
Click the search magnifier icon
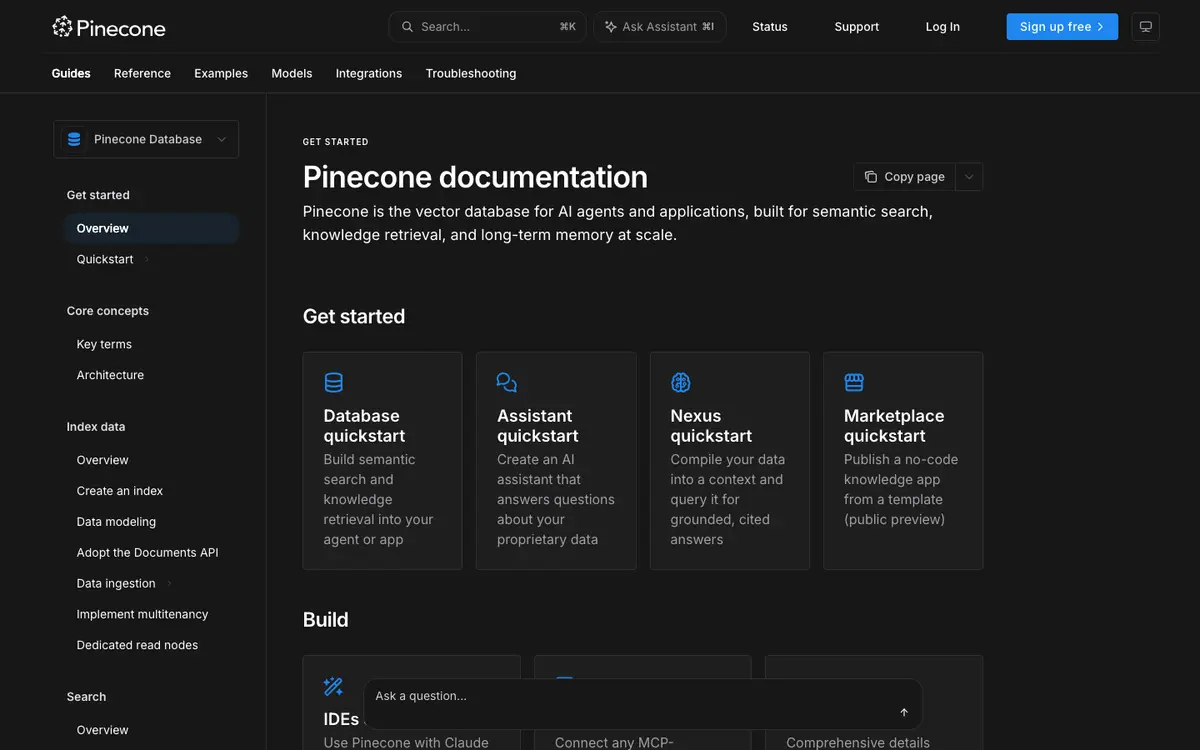click(407, 27)
